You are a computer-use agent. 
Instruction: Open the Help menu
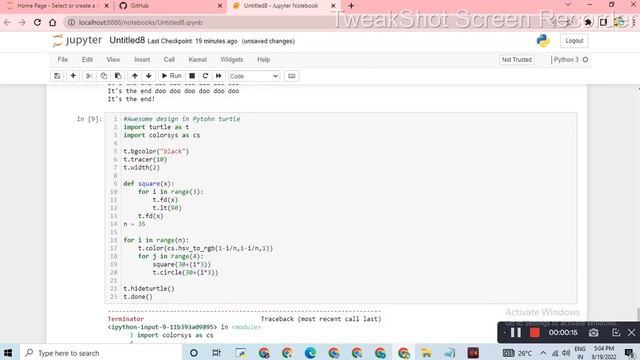pyautogui.click(x=263, y=60)
